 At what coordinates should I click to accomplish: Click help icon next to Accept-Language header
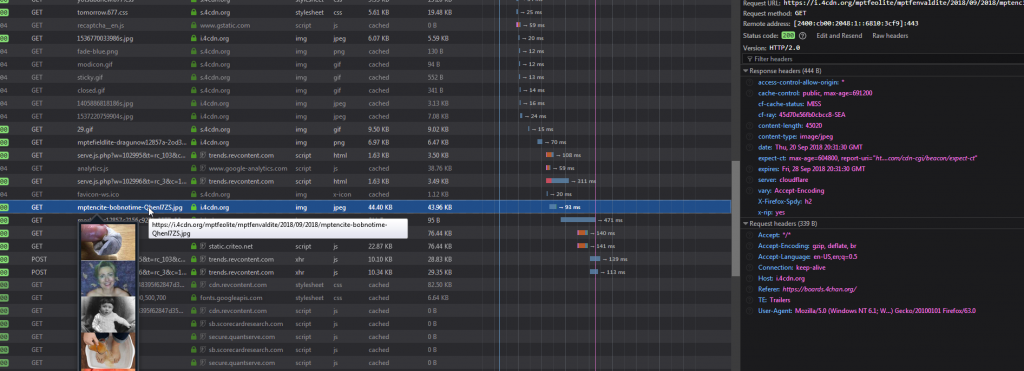(750, 257)
